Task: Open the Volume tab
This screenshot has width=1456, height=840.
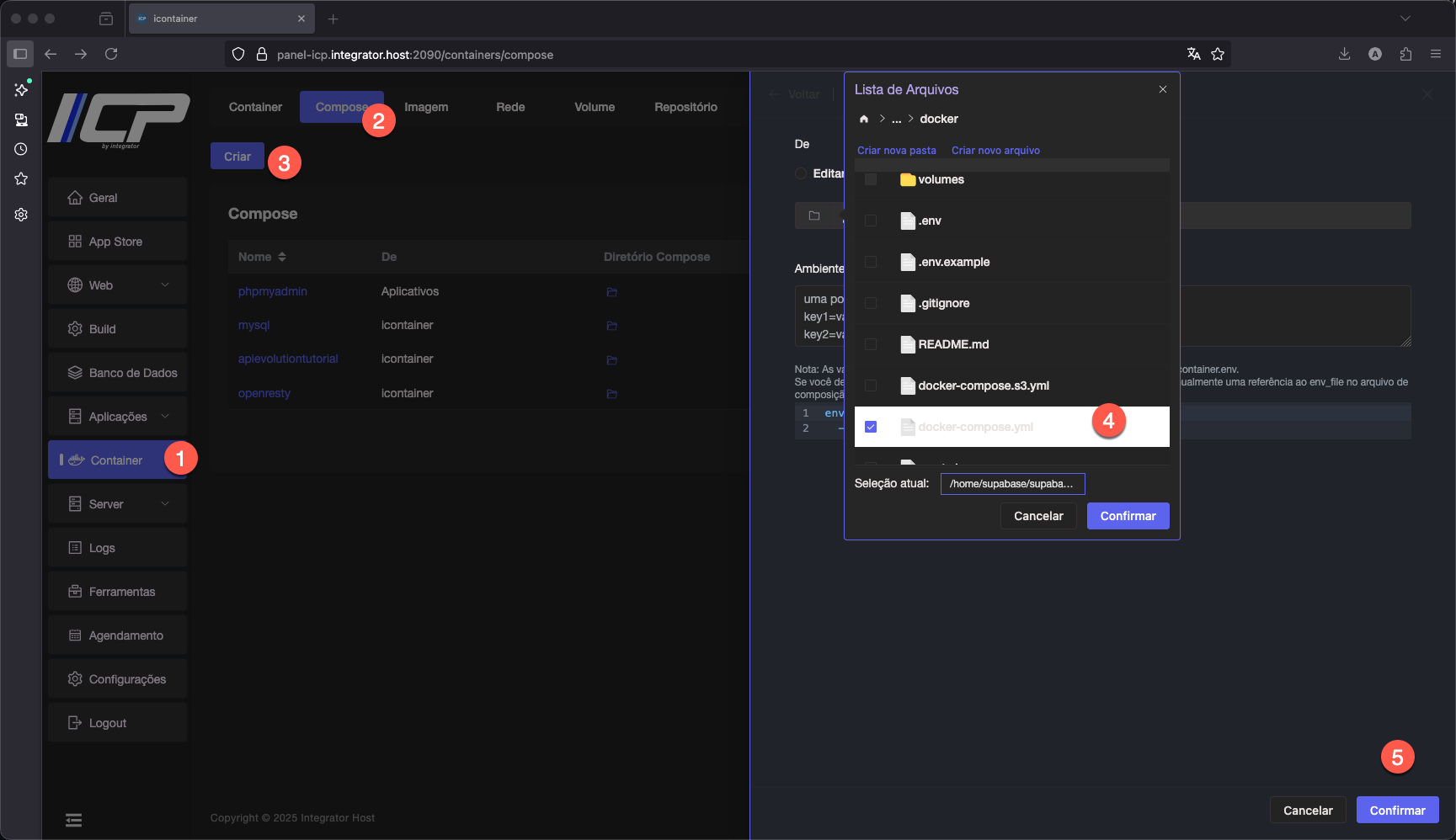Action: (x=595, y=107)
